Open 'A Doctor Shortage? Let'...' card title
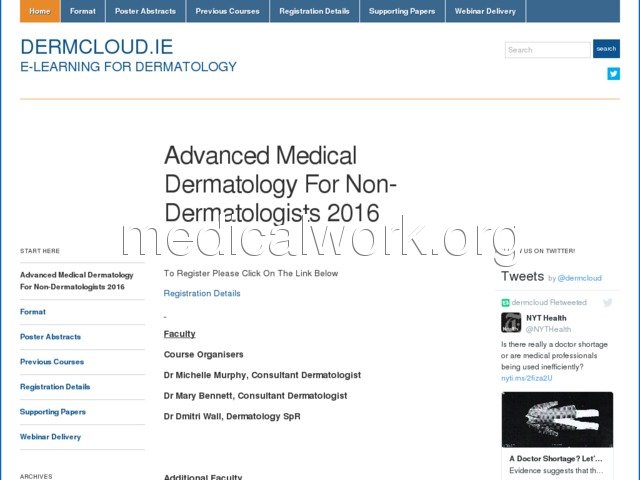This screenshot has height=480, width=640. [556, 458]
